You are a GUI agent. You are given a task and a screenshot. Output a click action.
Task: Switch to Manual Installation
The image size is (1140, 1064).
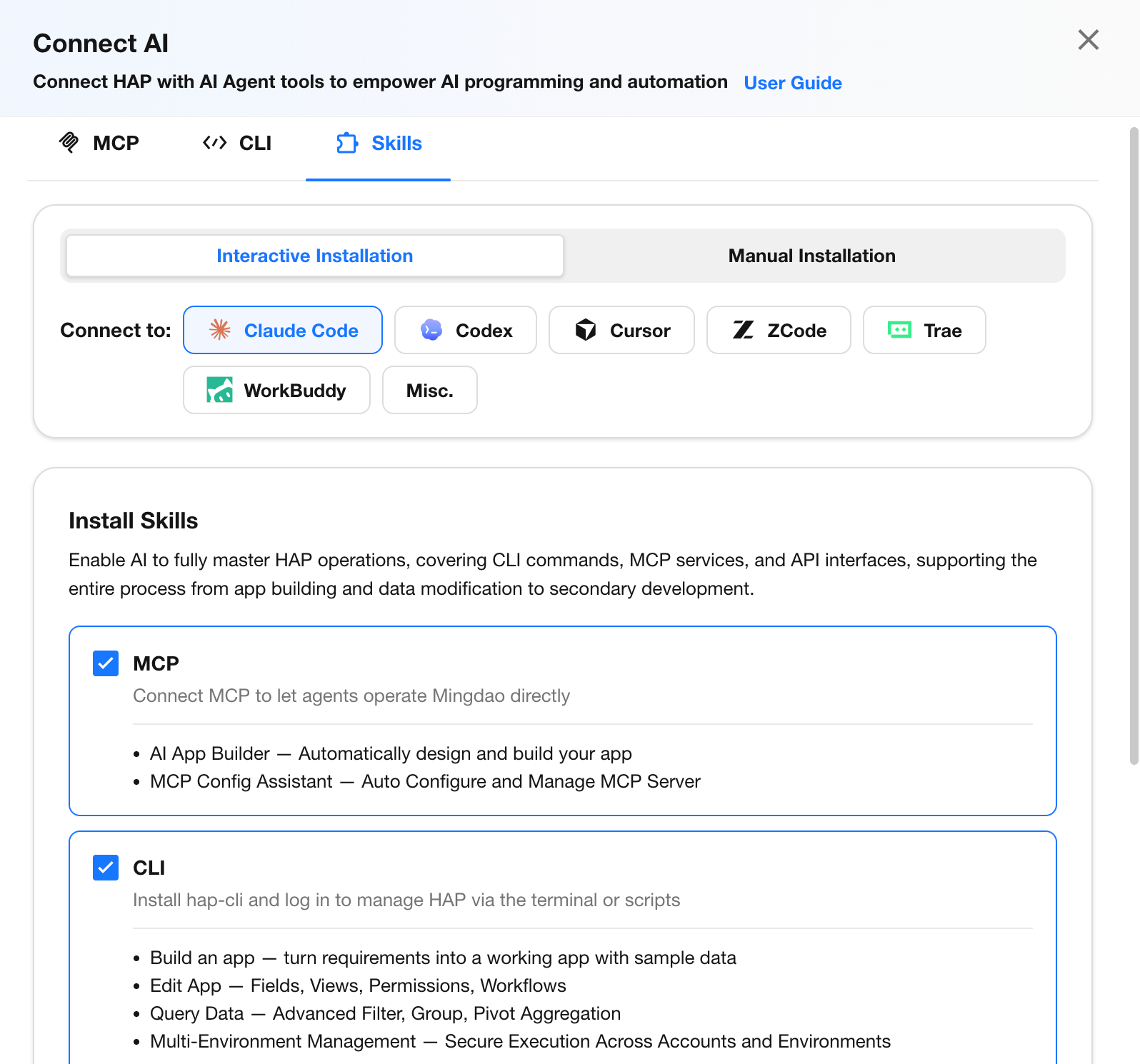[x=812, y=256]
